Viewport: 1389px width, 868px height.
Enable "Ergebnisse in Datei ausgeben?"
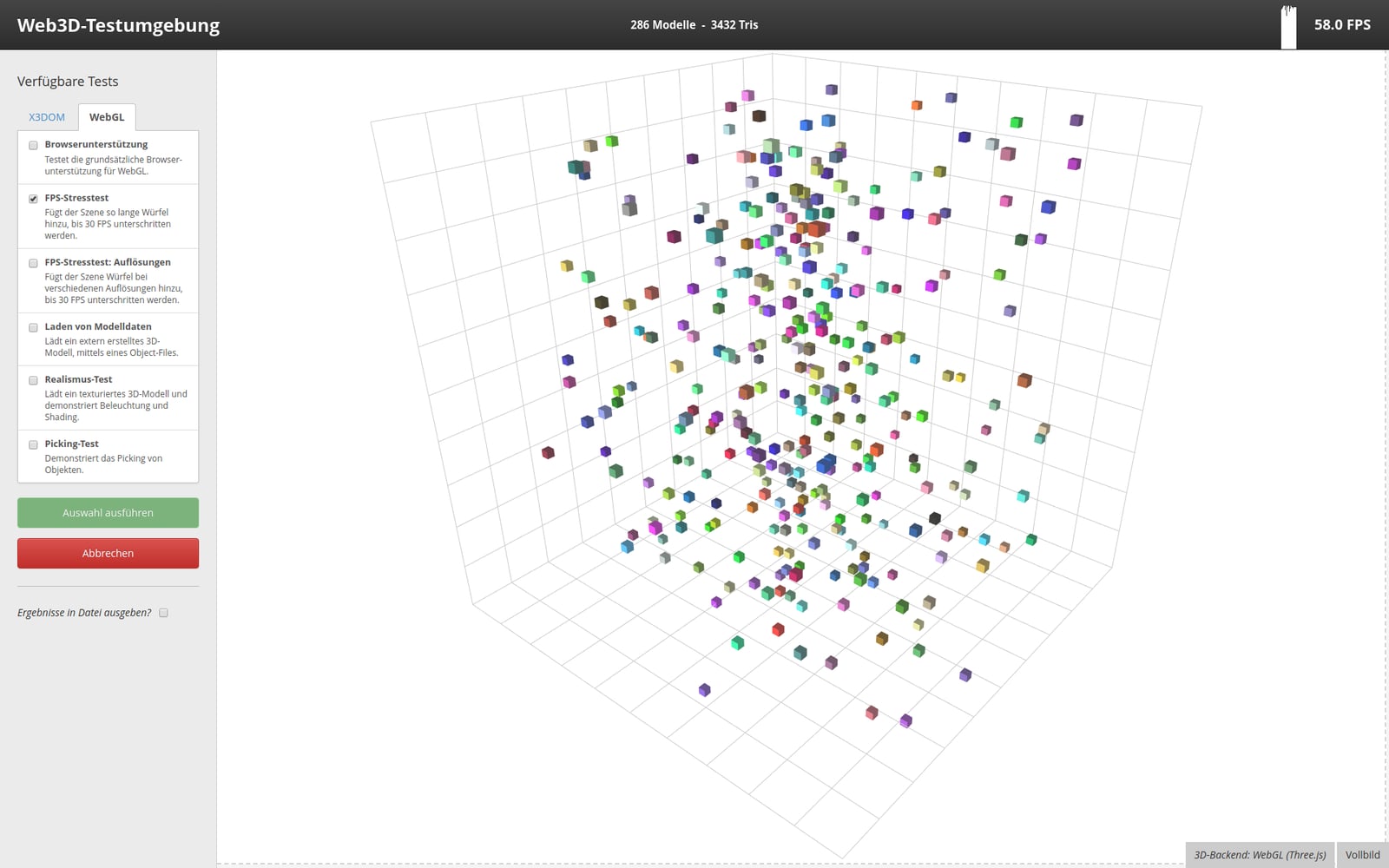tap(163, 613)
